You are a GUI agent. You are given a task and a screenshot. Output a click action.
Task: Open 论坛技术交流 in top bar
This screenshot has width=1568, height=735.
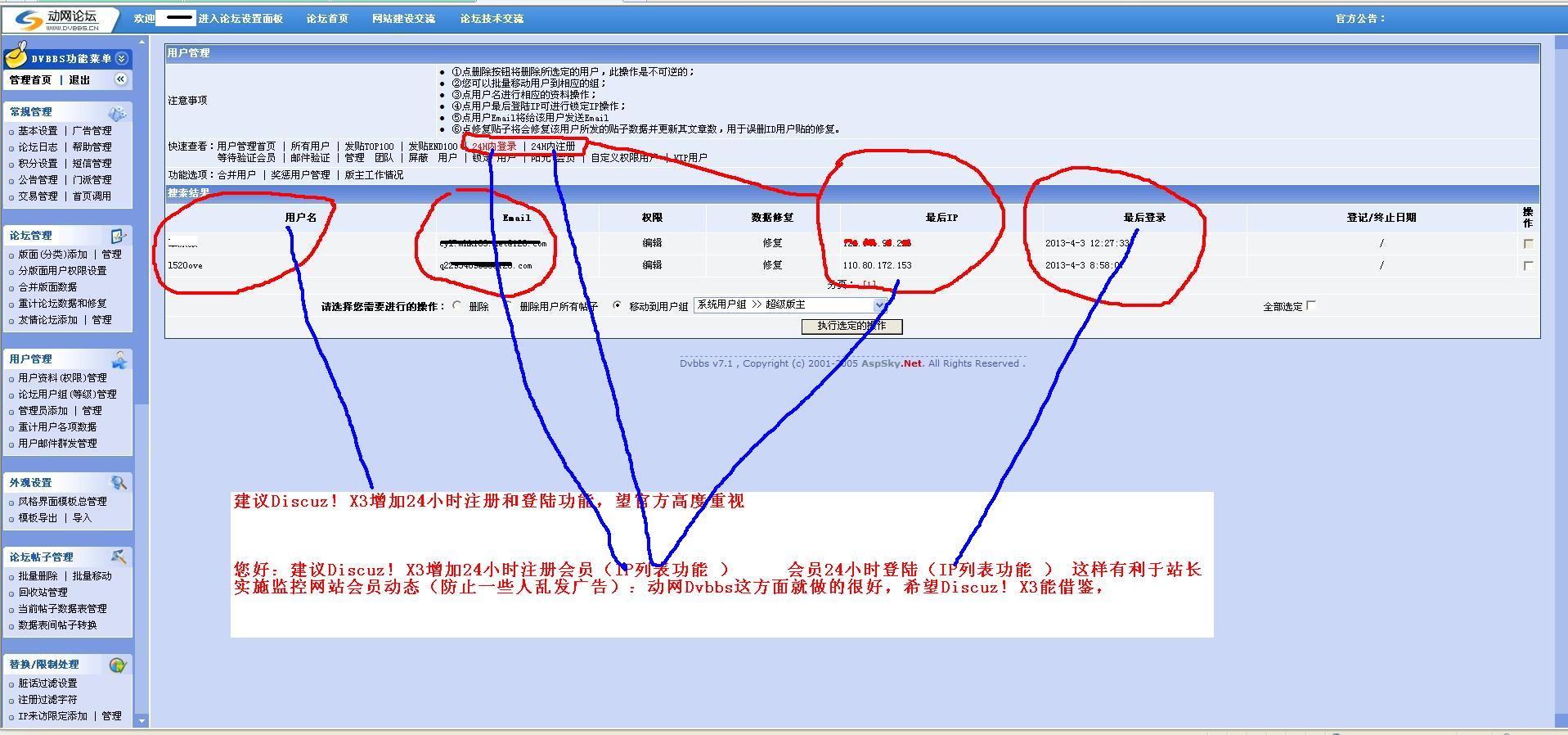(492, 19)
